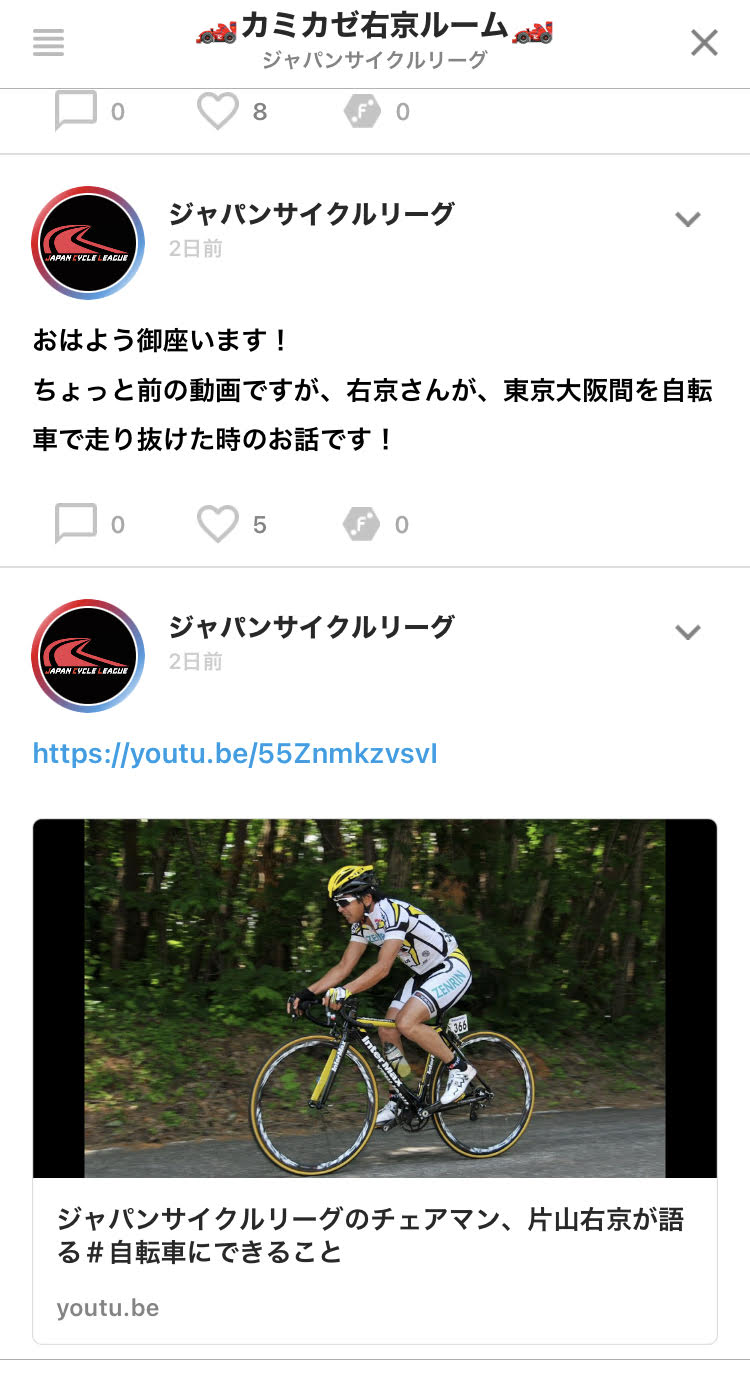
Task: Tap hexagon F icon on topmost post
Action: [x=362, y=112]
